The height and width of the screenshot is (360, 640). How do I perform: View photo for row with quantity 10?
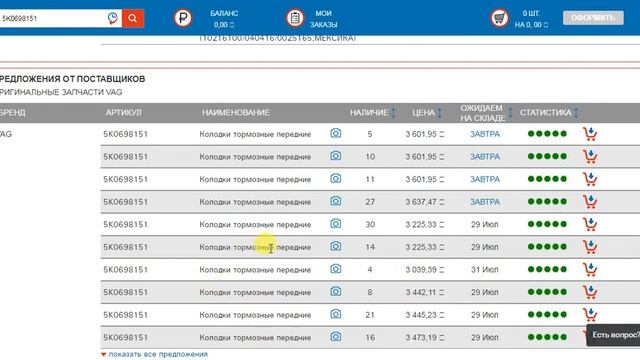point(336,156)
